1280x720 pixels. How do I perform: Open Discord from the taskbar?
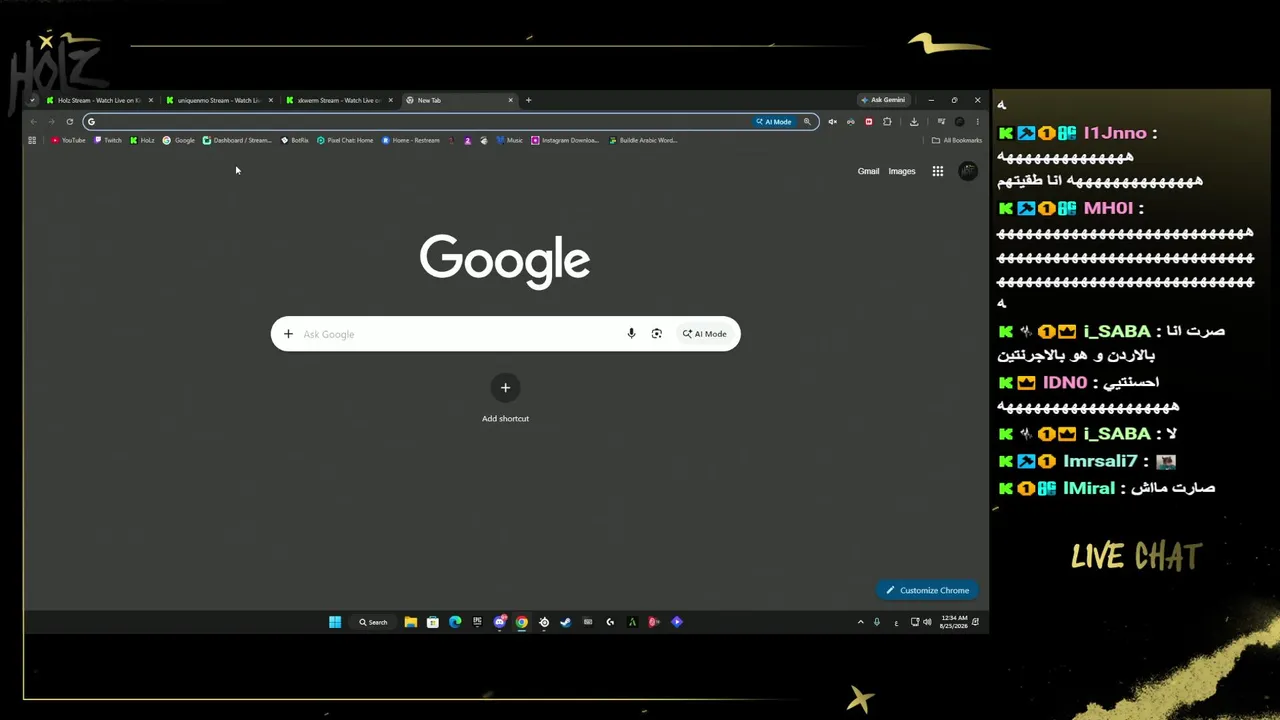(500, 622)
